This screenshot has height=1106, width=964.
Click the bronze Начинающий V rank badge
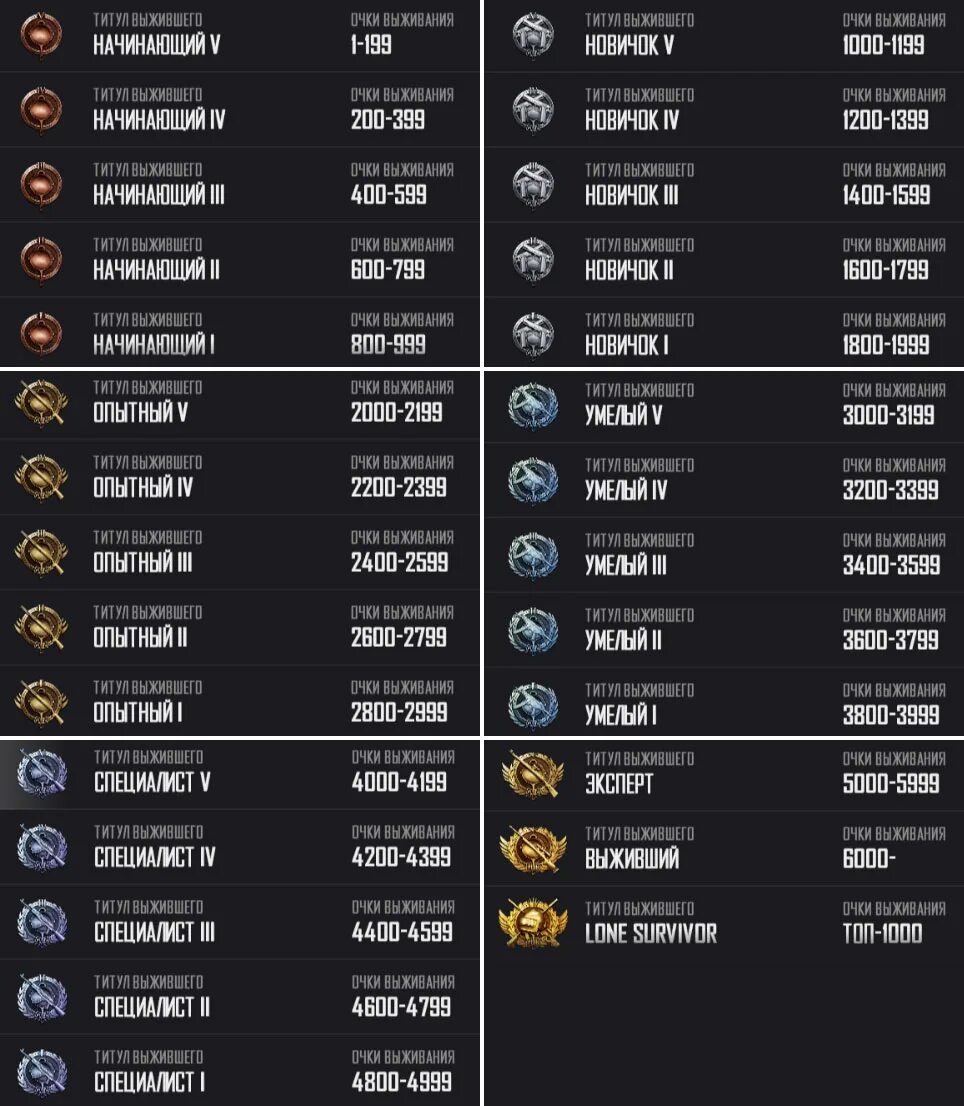(41, 35)
